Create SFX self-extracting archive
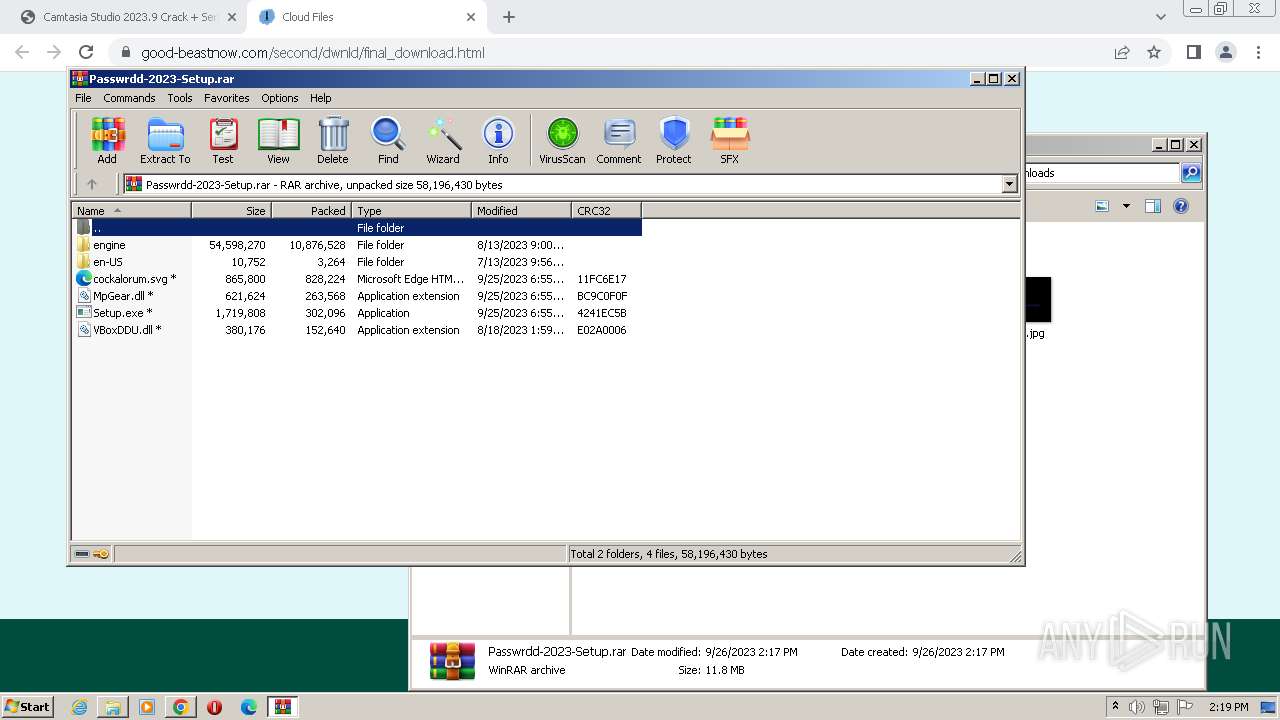Screen dimensions: 1280x720 (730, 140)
